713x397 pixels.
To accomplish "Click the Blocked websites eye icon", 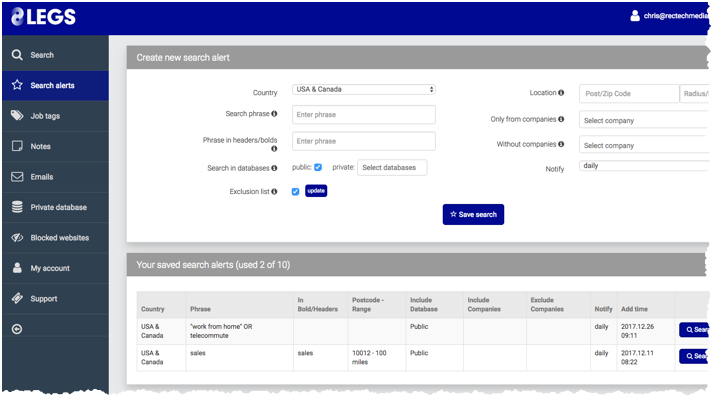I will point(17,237).
